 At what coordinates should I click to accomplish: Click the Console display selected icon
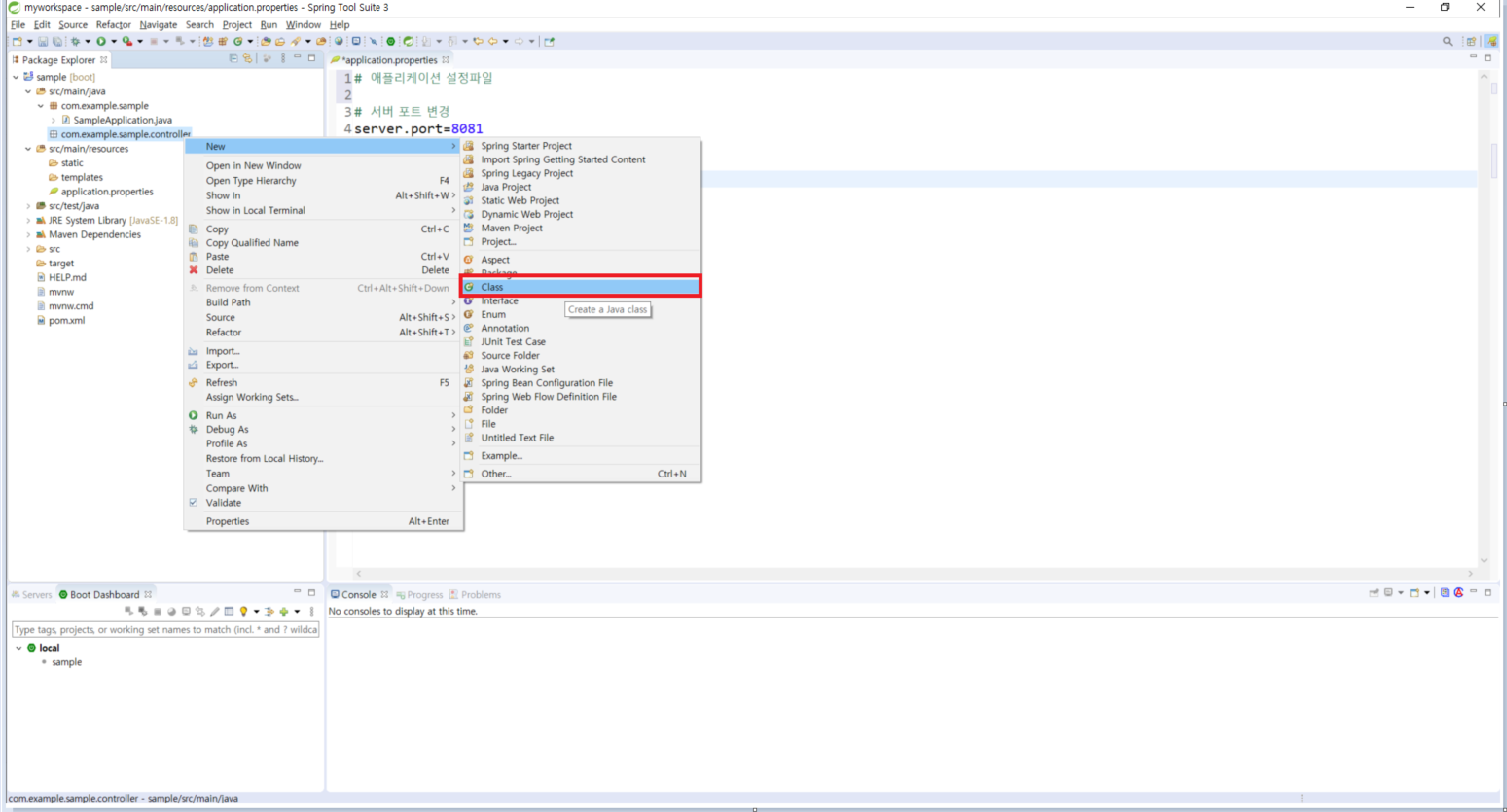pos(1388,592)
